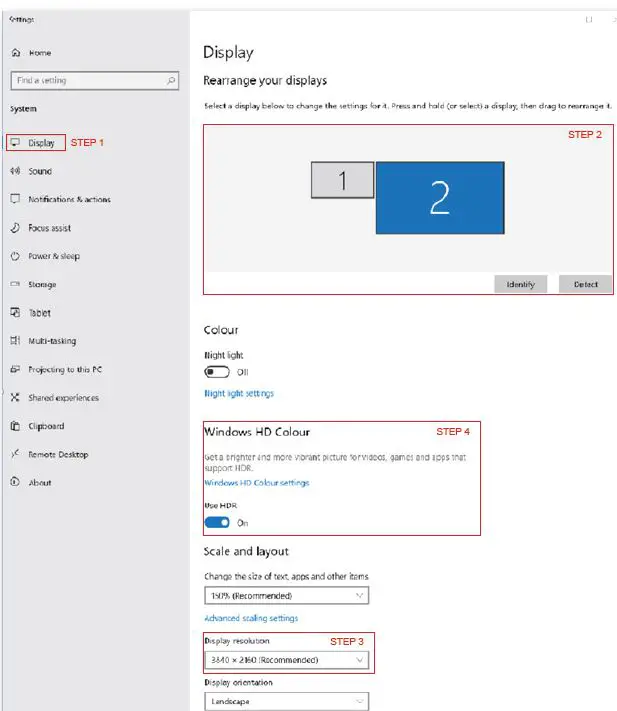617x711 pixels.
Task: Open Tablet settings page
Action: pyautogui.click(x=39, y=313)
